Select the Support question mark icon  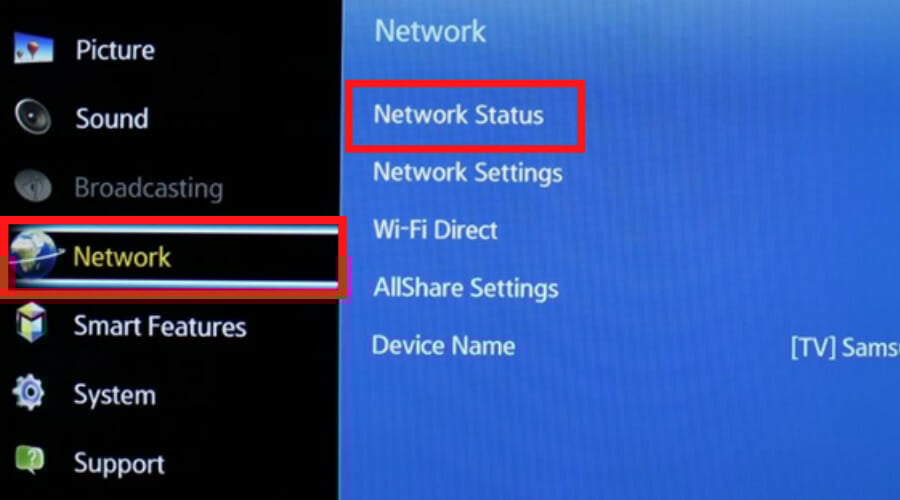29,460
